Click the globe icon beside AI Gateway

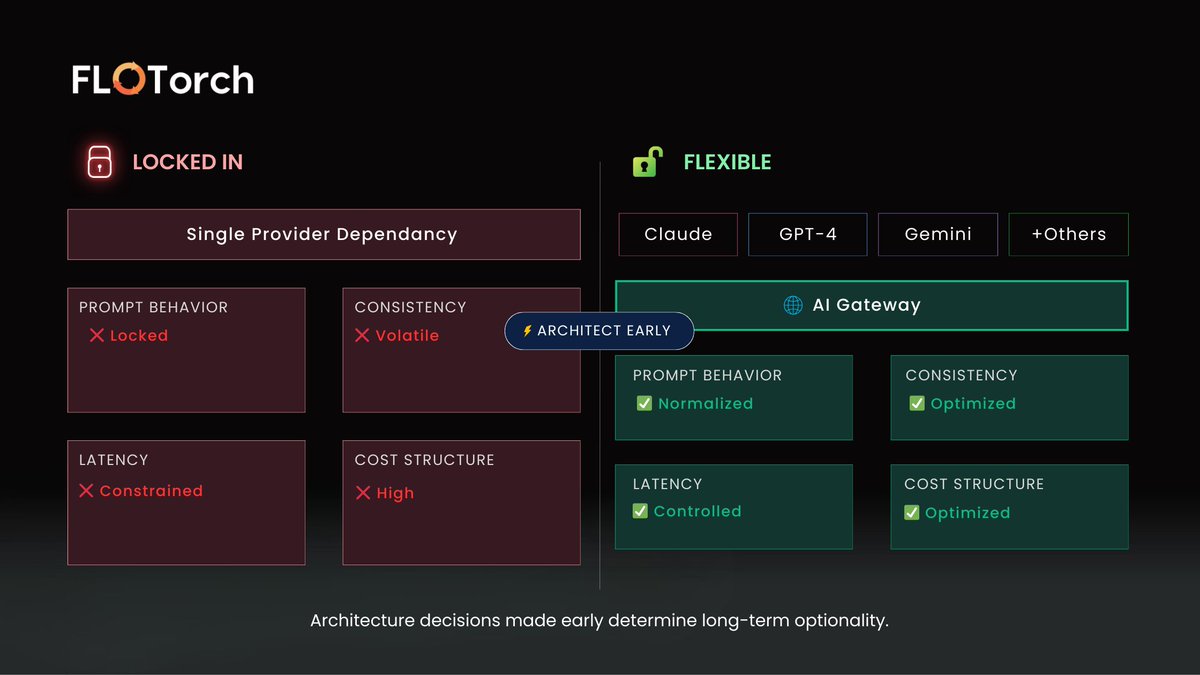(x=793, y=306)
